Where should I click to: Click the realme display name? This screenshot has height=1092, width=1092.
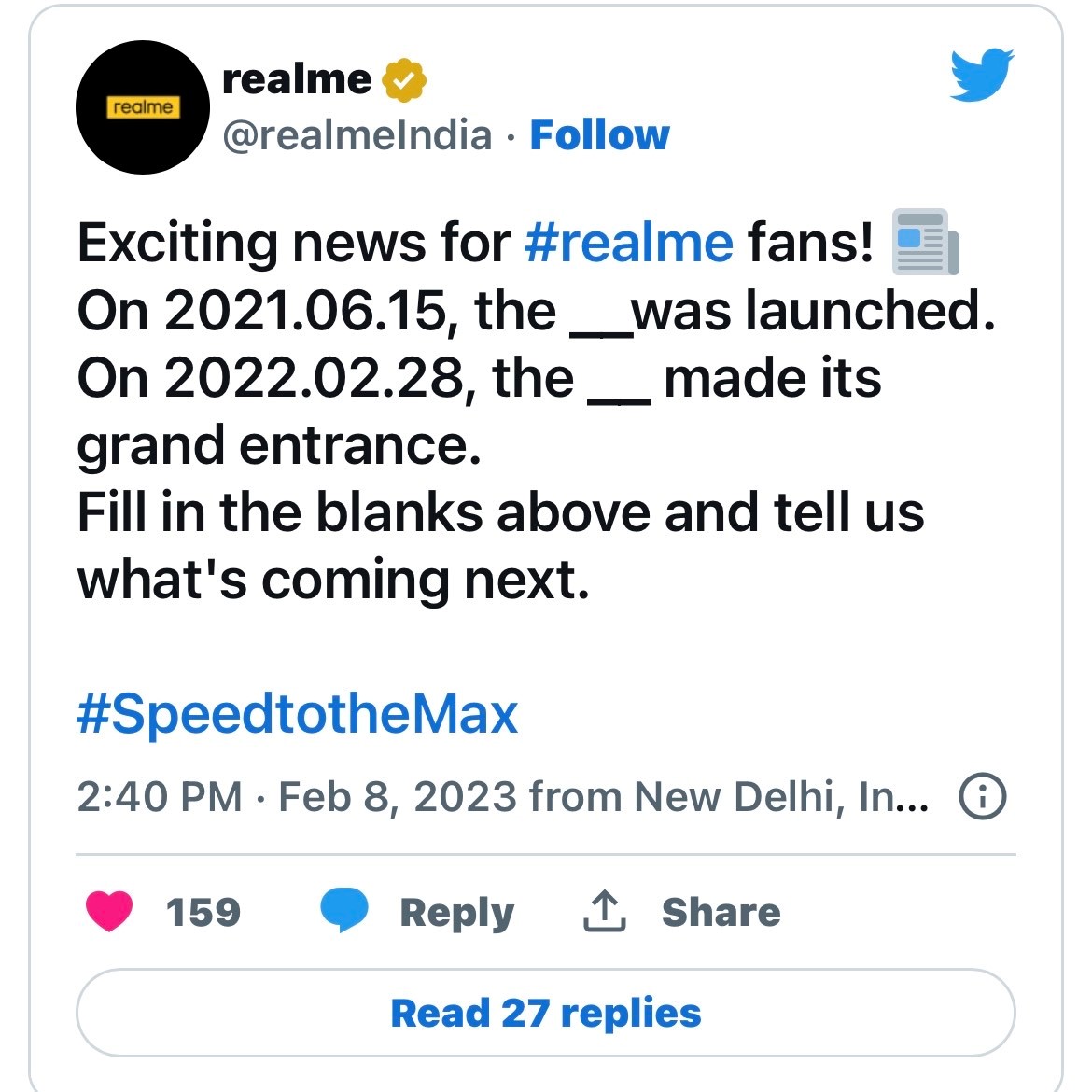click(296, 80)
